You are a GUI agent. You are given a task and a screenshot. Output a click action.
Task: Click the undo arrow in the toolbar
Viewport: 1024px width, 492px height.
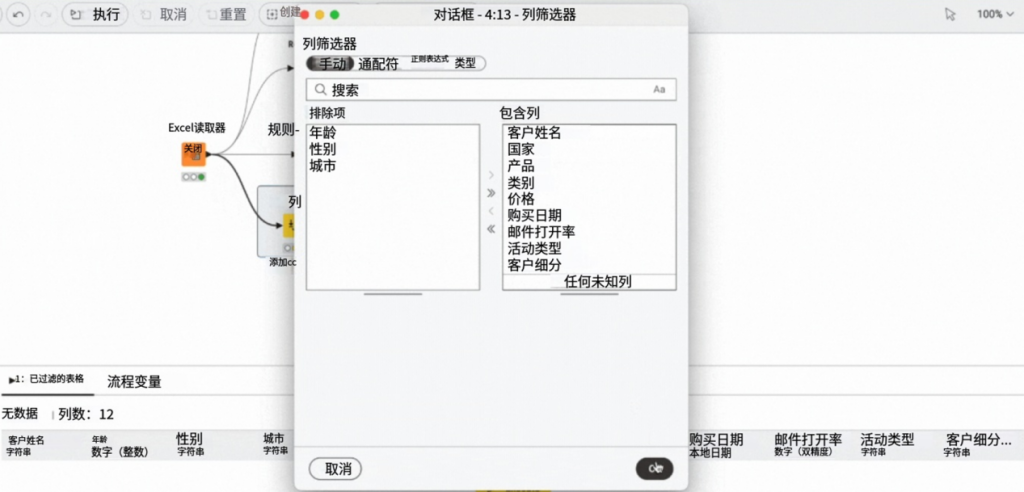coord(19,15)
